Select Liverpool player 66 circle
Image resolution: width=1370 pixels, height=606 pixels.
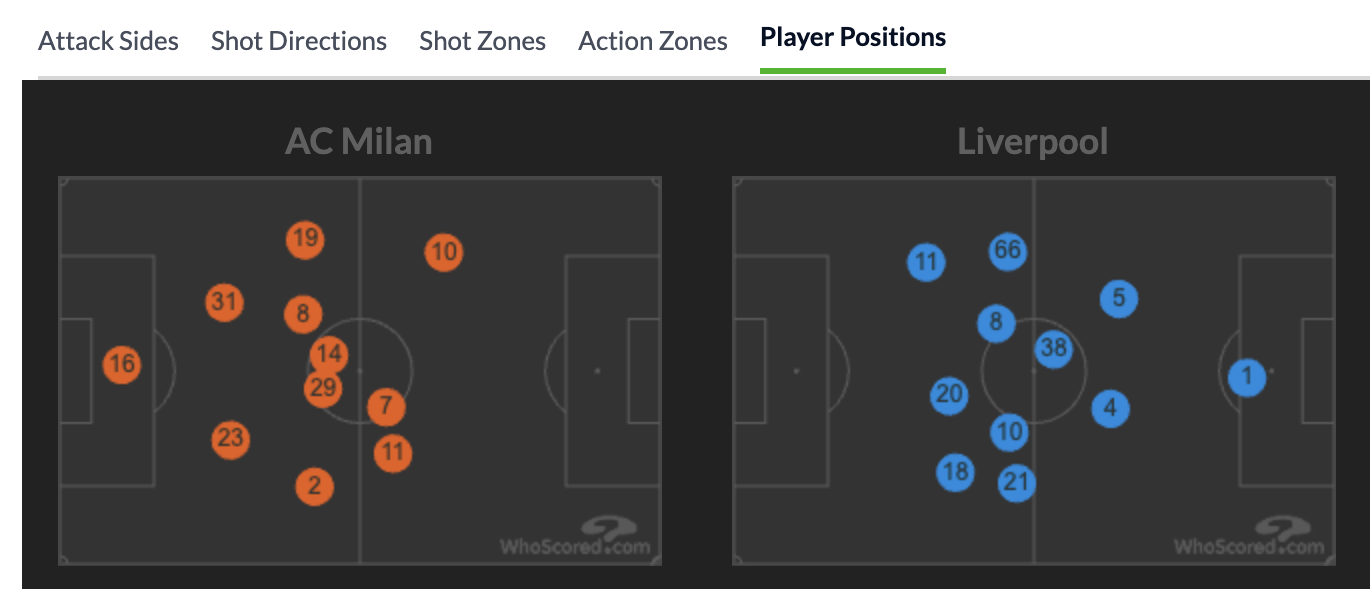tap(1008, 250)
